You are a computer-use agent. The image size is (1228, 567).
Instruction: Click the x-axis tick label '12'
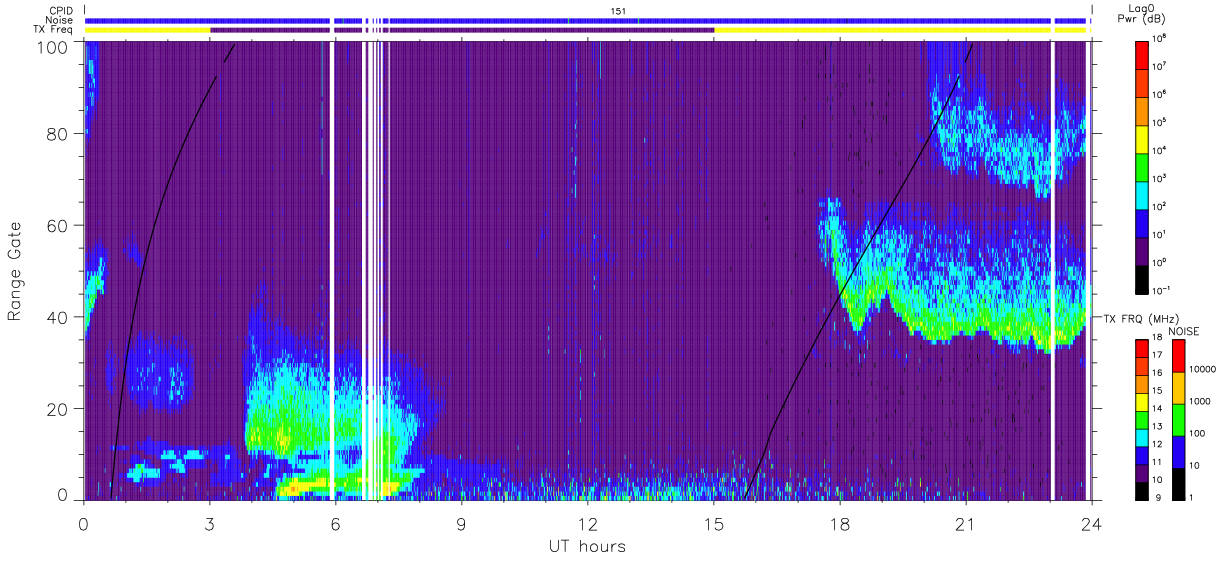587,523
